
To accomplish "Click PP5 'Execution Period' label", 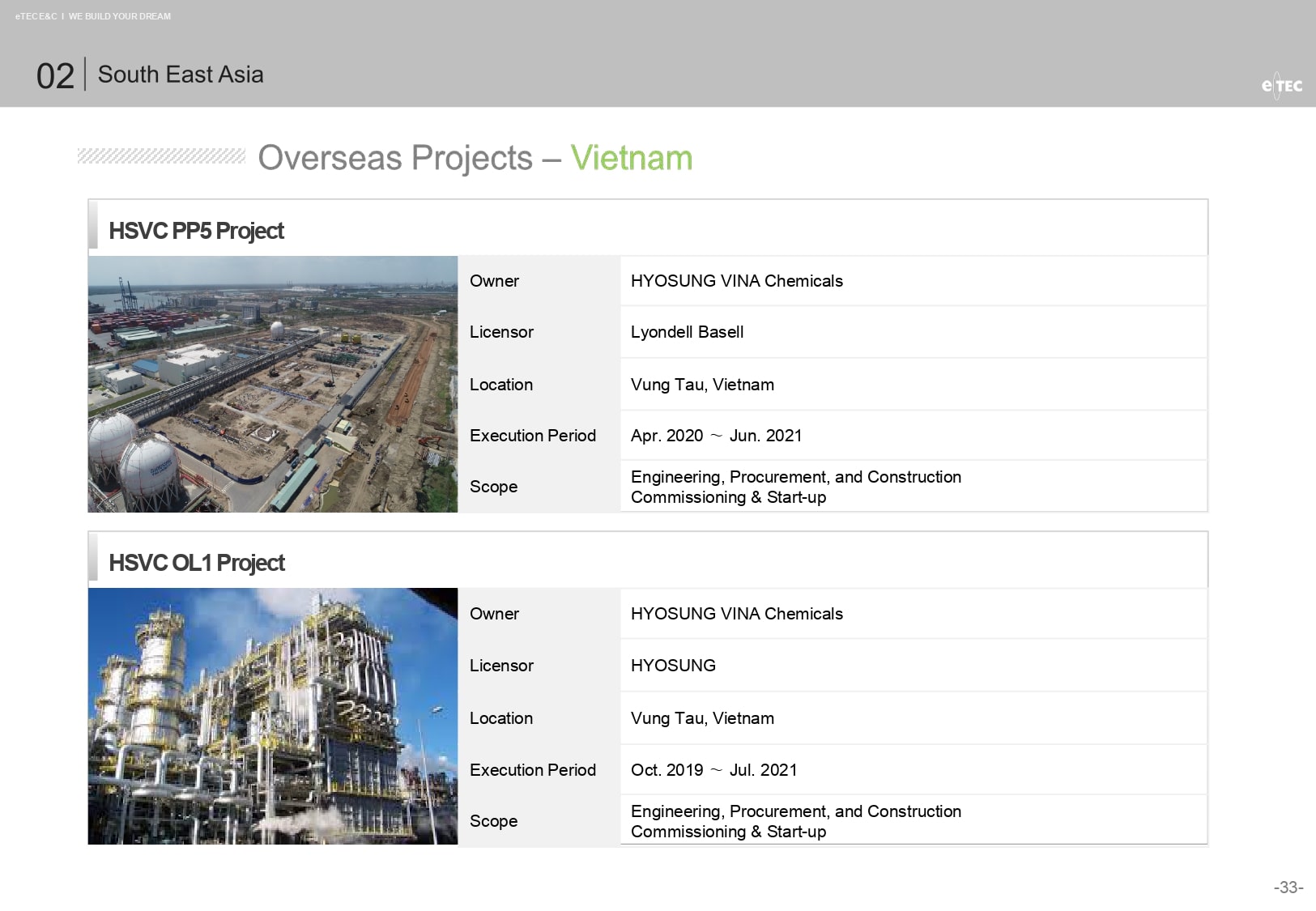I will coord(532,436).
